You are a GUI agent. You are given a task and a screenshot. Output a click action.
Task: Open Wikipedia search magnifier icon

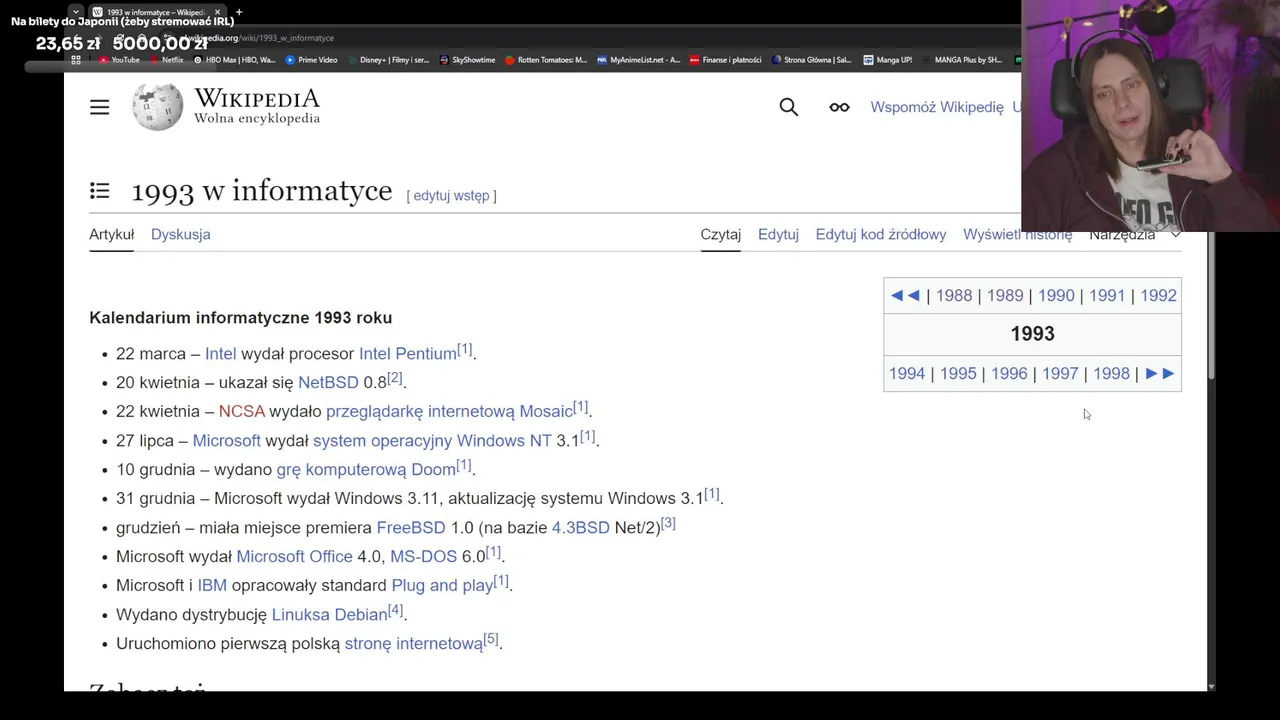(788, 107)
